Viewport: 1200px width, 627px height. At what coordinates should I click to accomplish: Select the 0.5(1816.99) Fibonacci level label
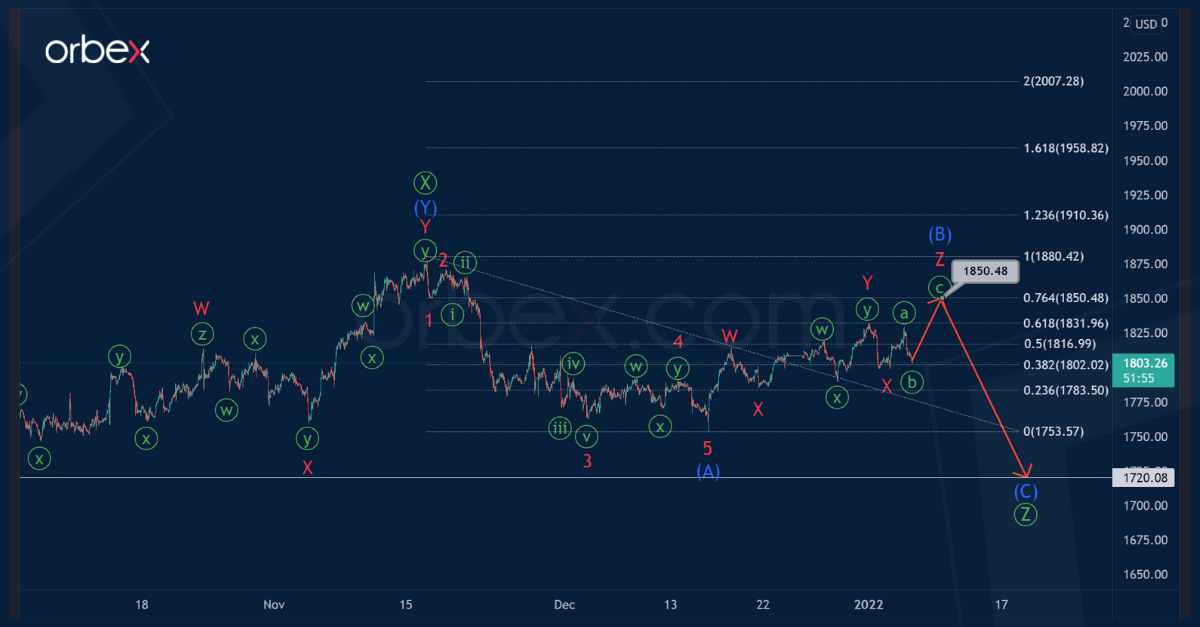pos(1060,344)
